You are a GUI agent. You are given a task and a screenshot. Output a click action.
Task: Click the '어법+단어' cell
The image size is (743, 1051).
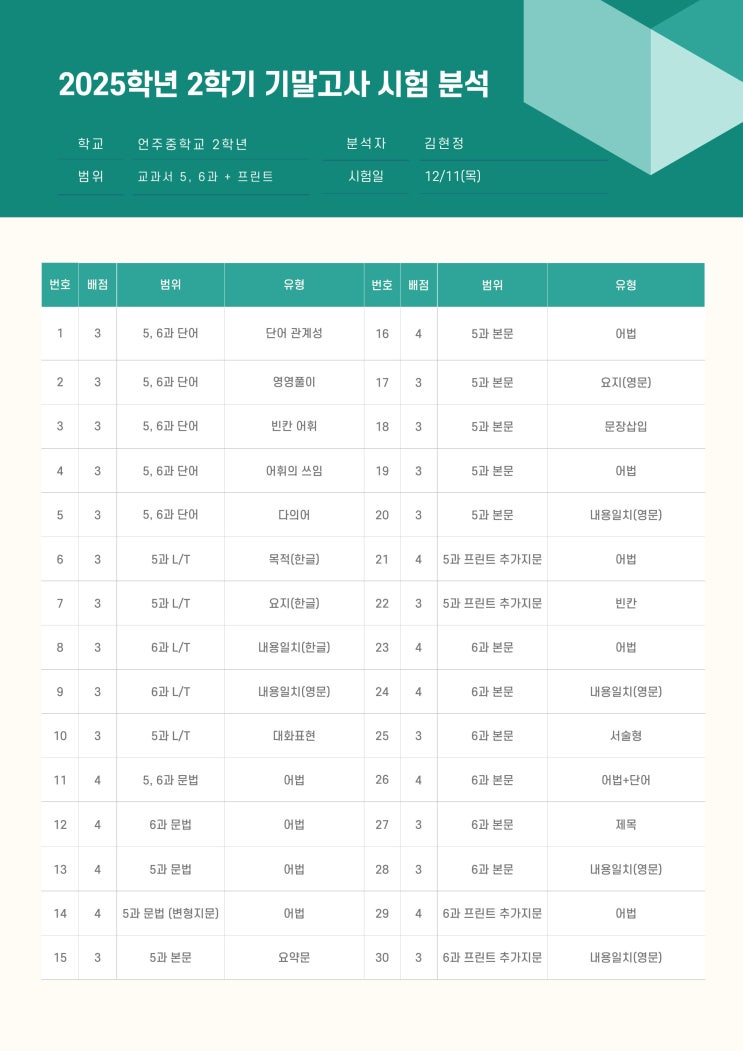(x=626, y=780)
